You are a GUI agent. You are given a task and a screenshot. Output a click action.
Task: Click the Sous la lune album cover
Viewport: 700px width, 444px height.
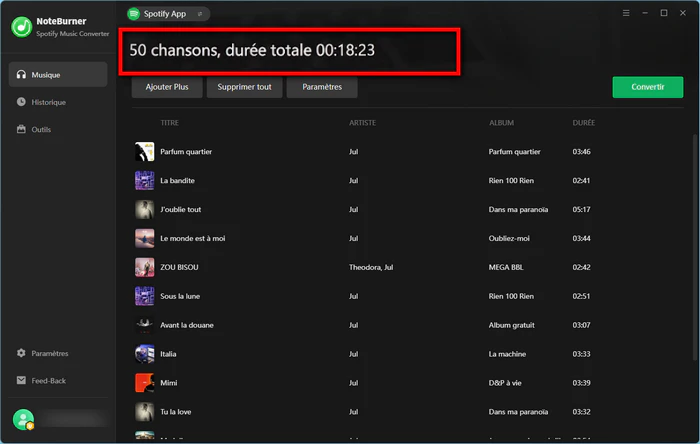point(145,296)
